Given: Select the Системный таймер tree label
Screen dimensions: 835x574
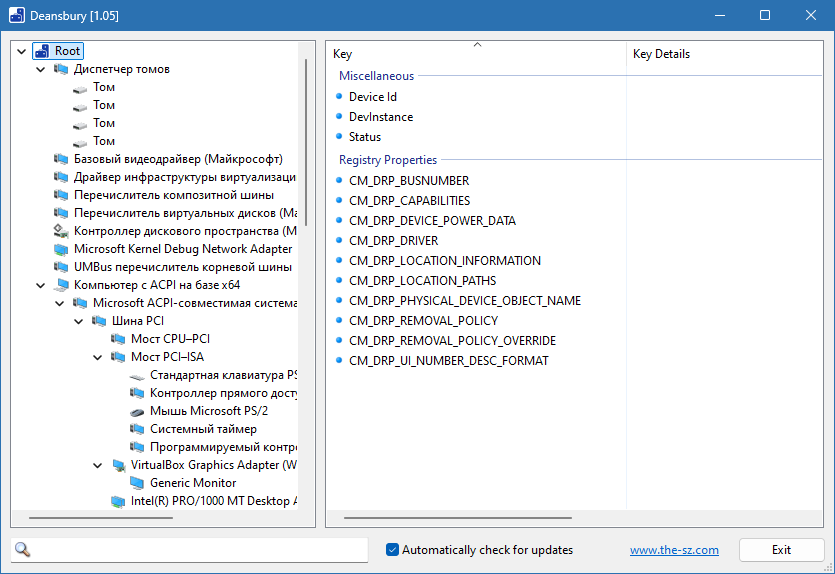Looking at the screenshot, I should [x=203, y=429].
